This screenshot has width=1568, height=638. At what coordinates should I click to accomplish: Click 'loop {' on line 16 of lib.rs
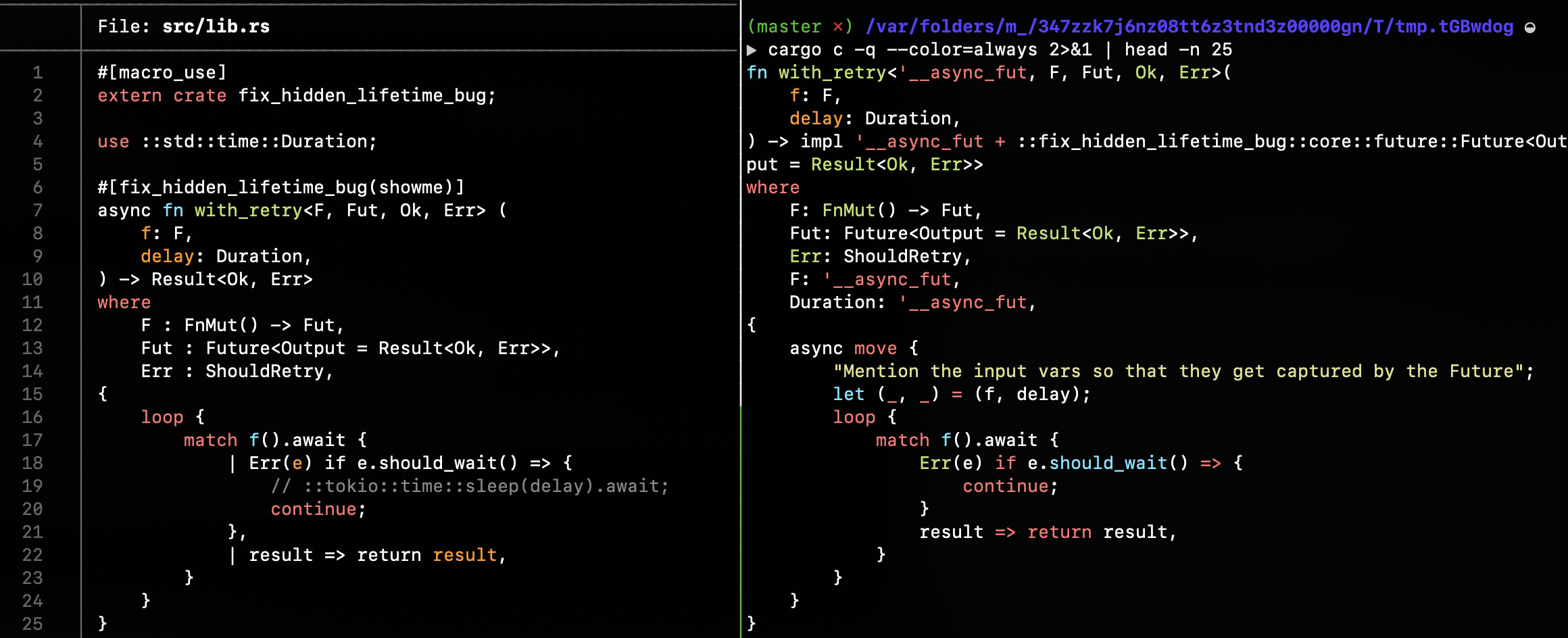pos(173,417)
